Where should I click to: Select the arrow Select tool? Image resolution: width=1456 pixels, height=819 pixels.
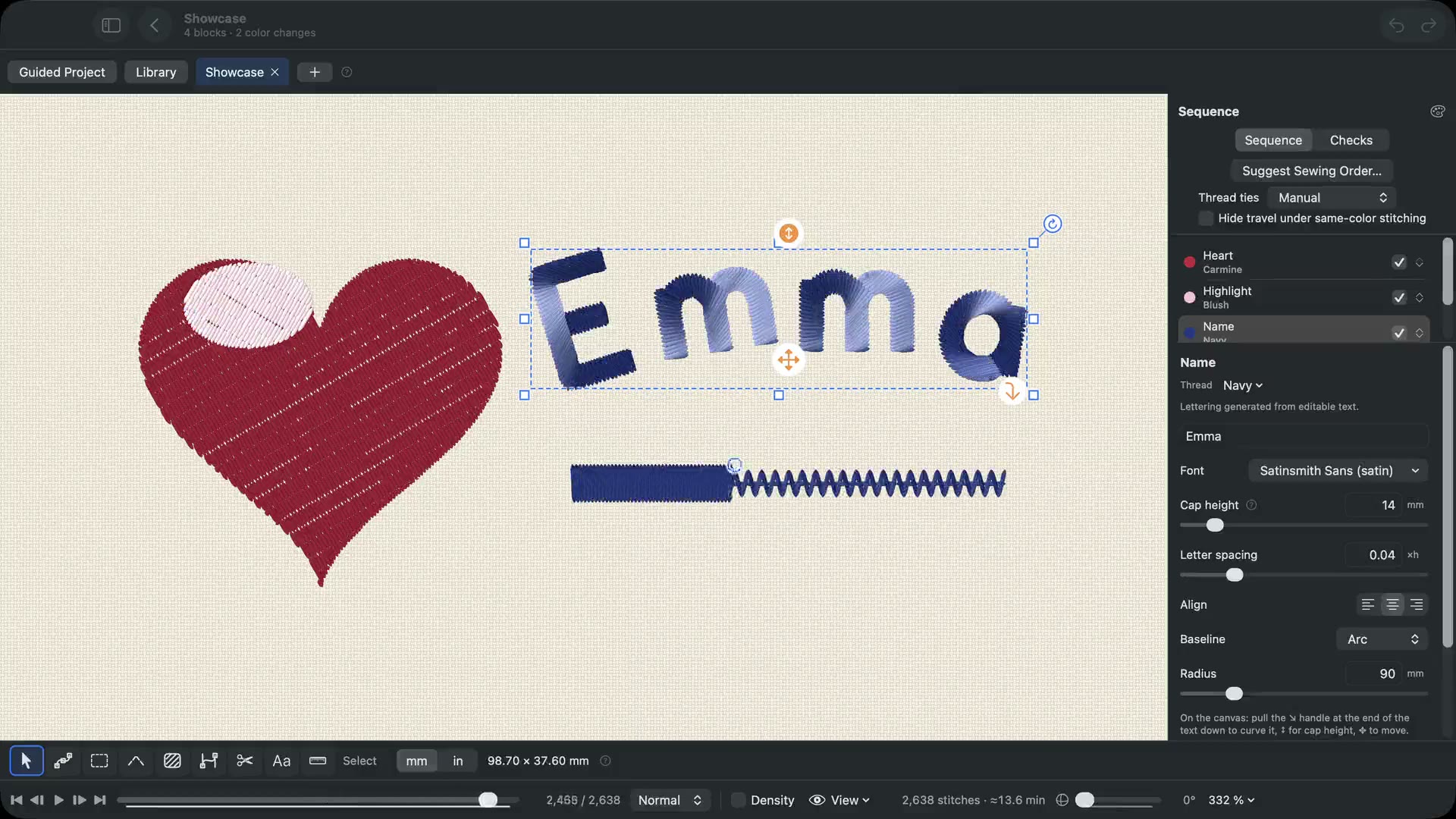27,761
